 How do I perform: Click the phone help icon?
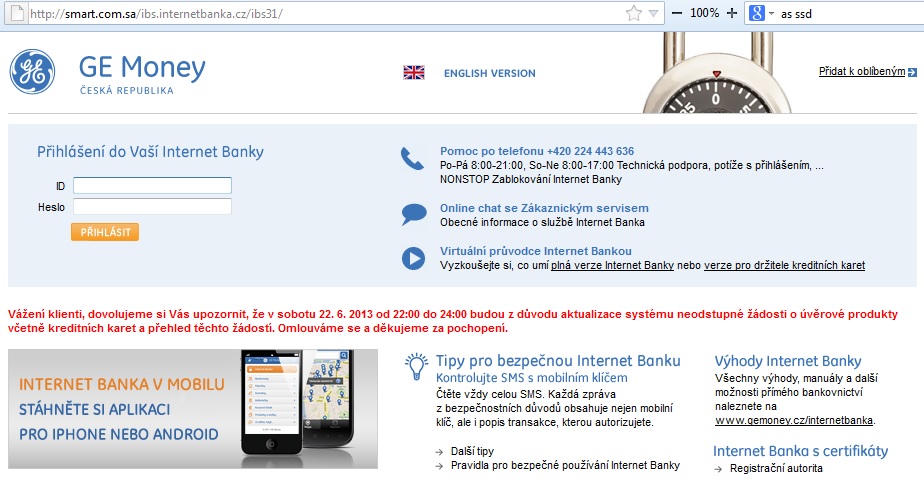(x=412, y=159)
